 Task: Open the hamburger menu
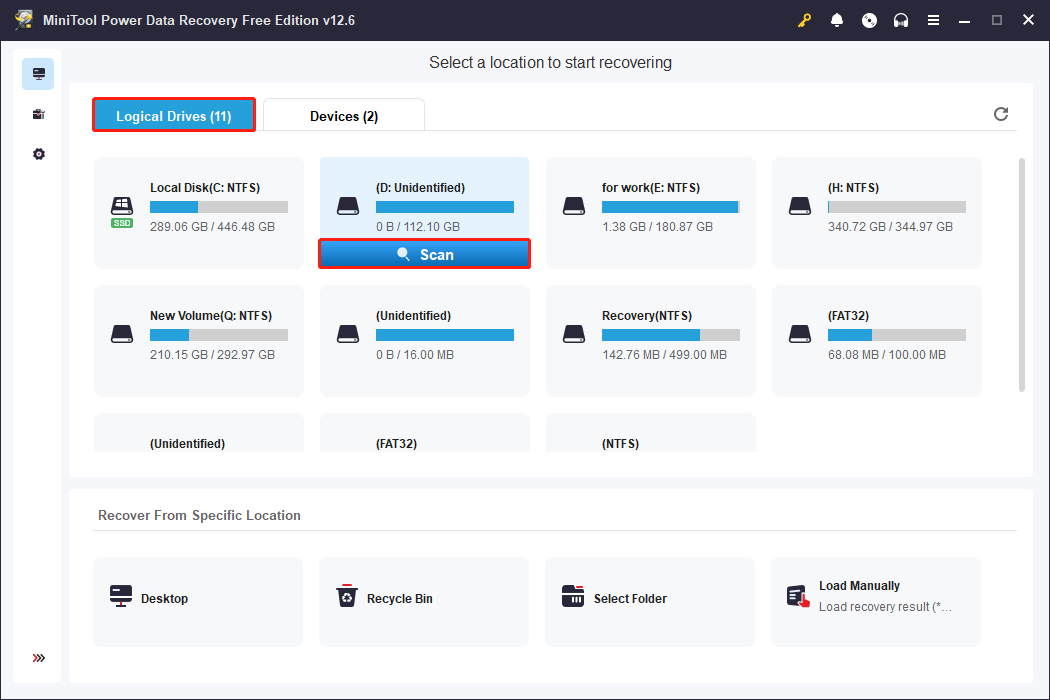[x=933, y=20]
